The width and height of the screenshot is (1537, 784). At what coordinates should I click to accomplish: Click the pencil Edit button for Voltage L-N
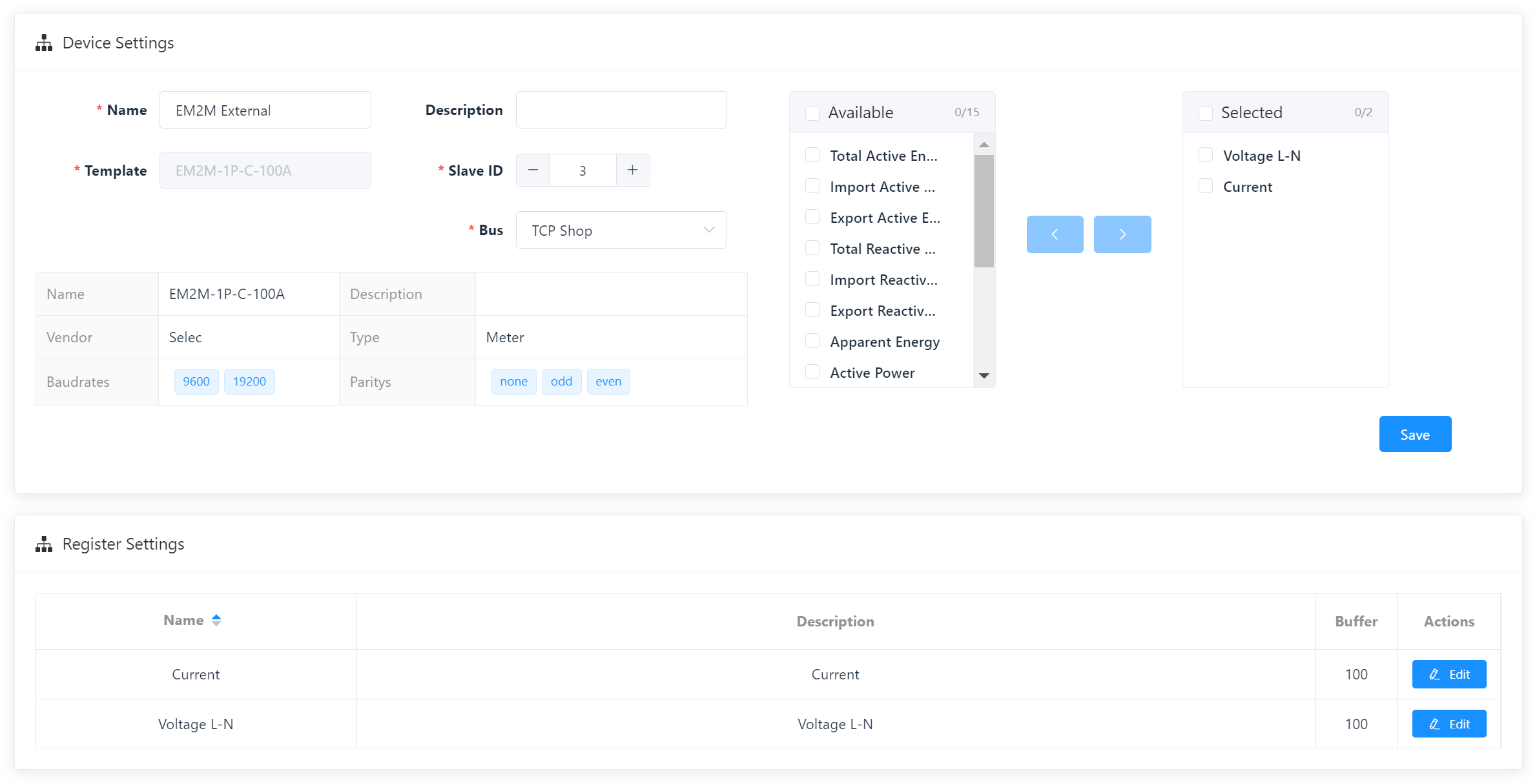(1449, 724)
